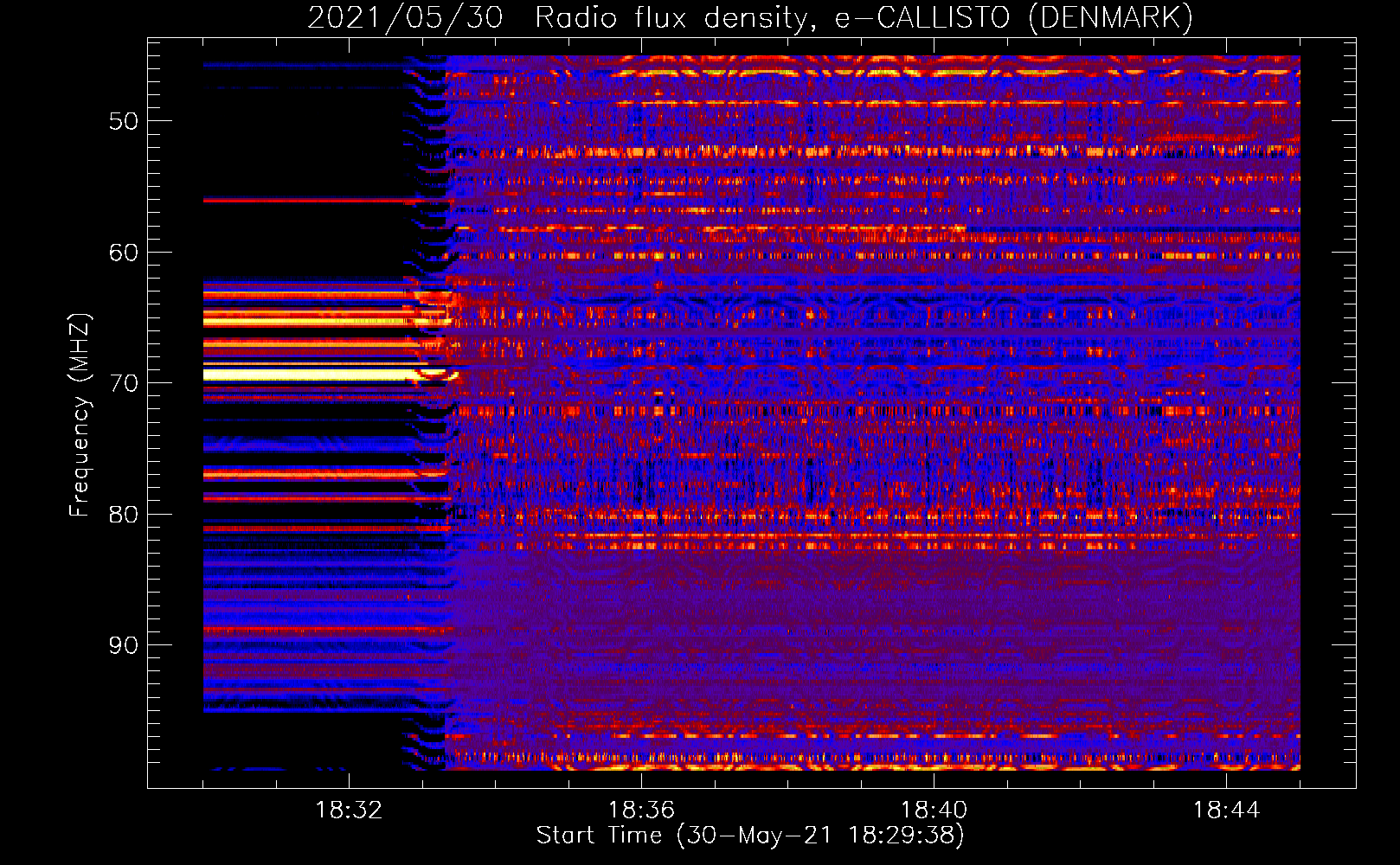Click the 'Start Time (30-May-21 18:29:38)' label
The height and width of the screenshot is (865, 1400).
pyautogui.click(x=750, y=836)
